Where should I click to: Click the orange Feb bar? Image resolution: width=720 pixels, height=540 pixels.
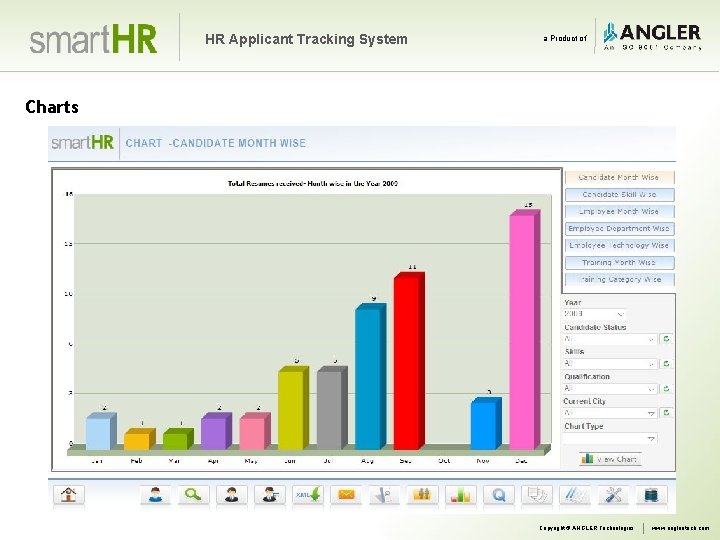click(x=139, y=439)
